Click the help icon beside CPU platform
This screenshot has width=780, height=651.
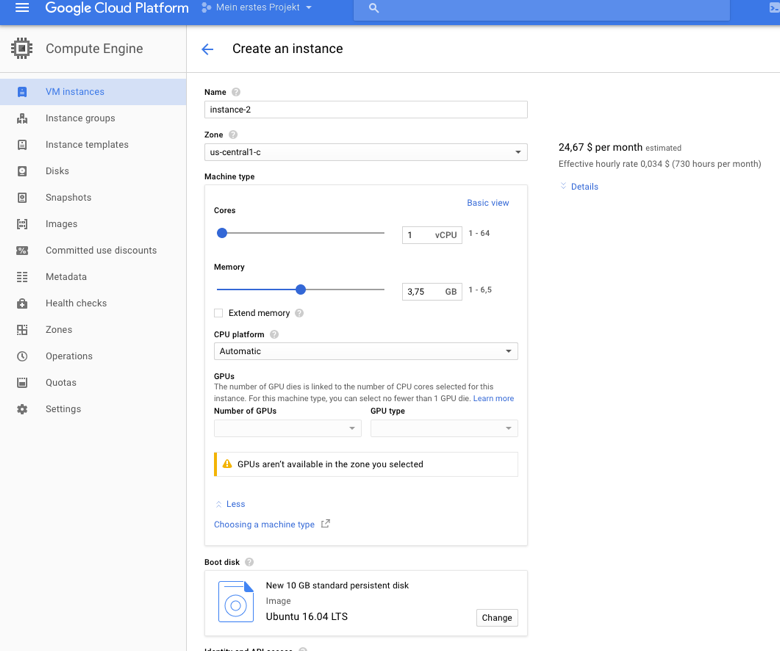click(x=274, y=334)
